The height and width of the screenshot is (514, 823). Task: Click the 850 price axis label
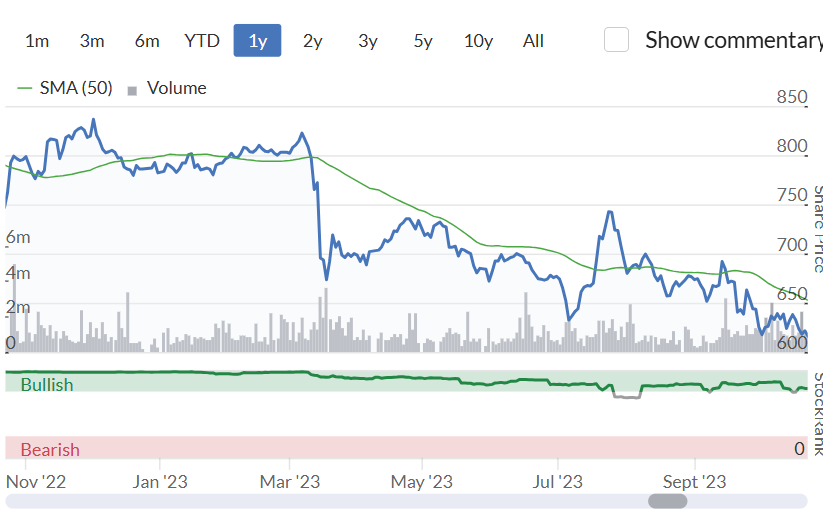[x=792, y=97]
